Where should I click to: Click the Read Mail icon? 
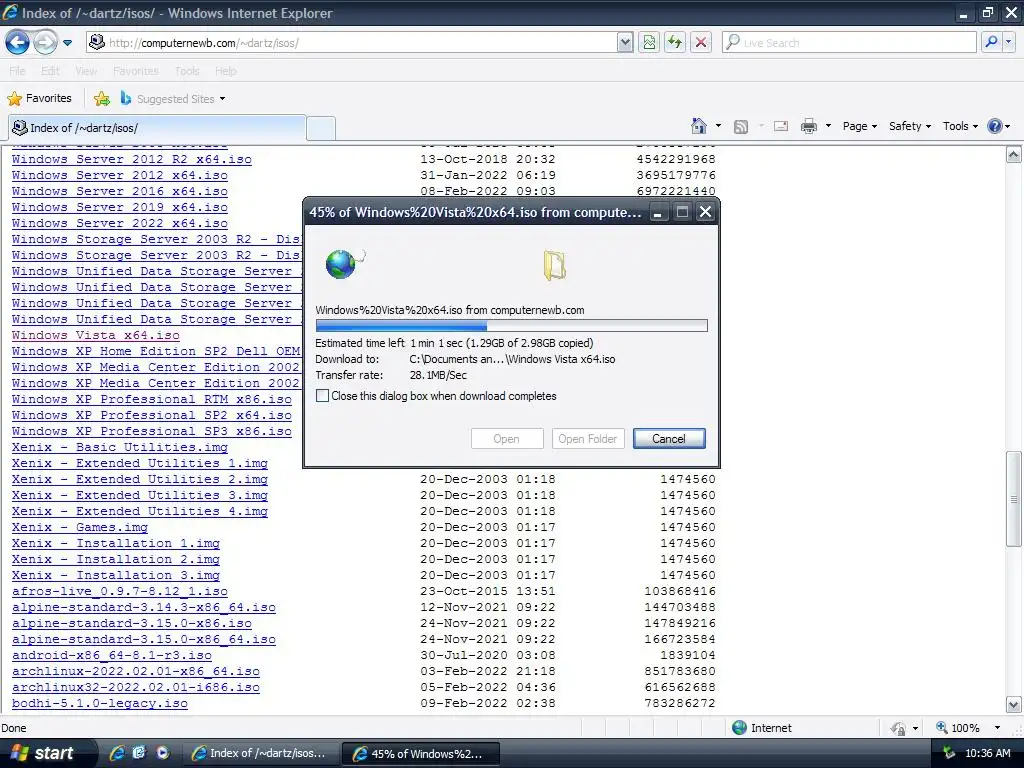click(781, 126)
